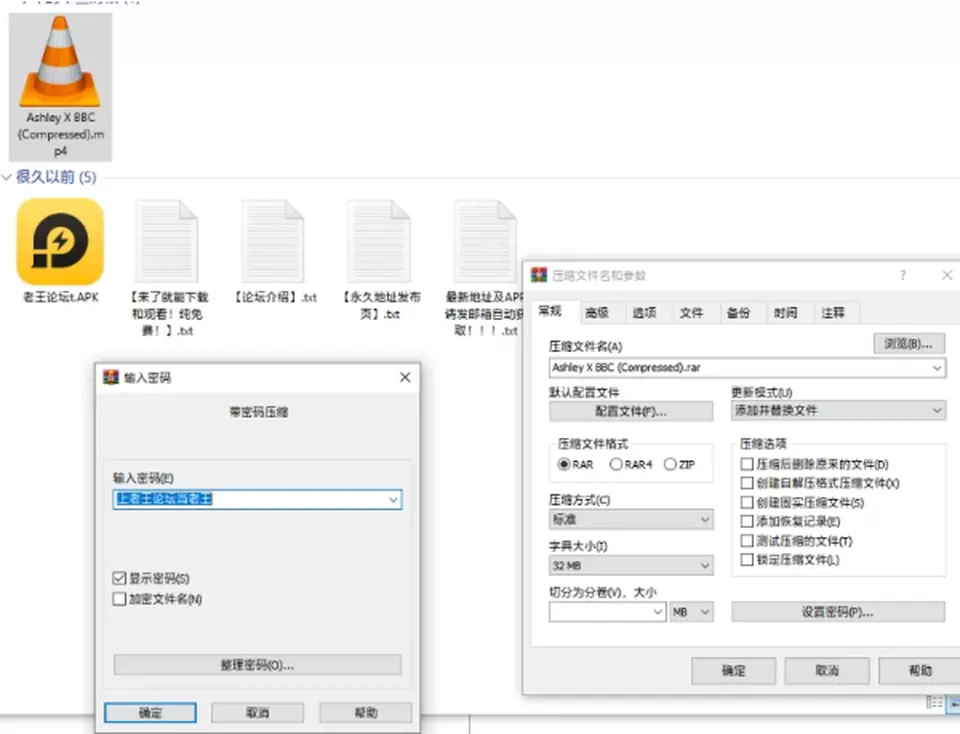Viewport: 960px width, 734px height.
Task: Select the Ashley X BBC mp4 VLC file icon
Action: [60, 62]
